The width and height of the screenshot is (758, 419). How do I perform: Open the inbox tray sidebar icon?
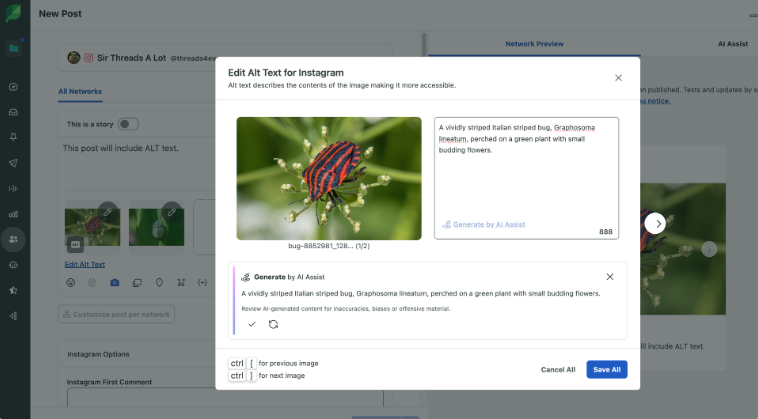[14, 112]
